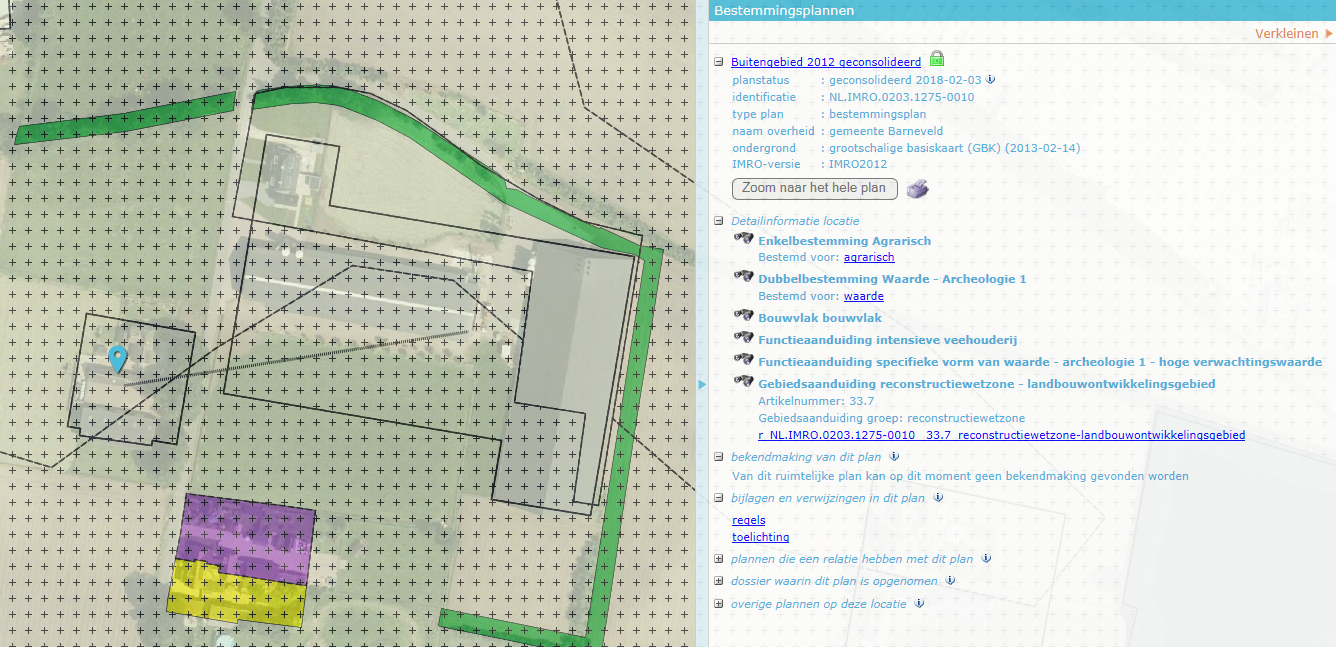Select Dubbelbestemming Waarde - Archeologie 1 heading
This screenshot has width=1336, height=647.
892,279
